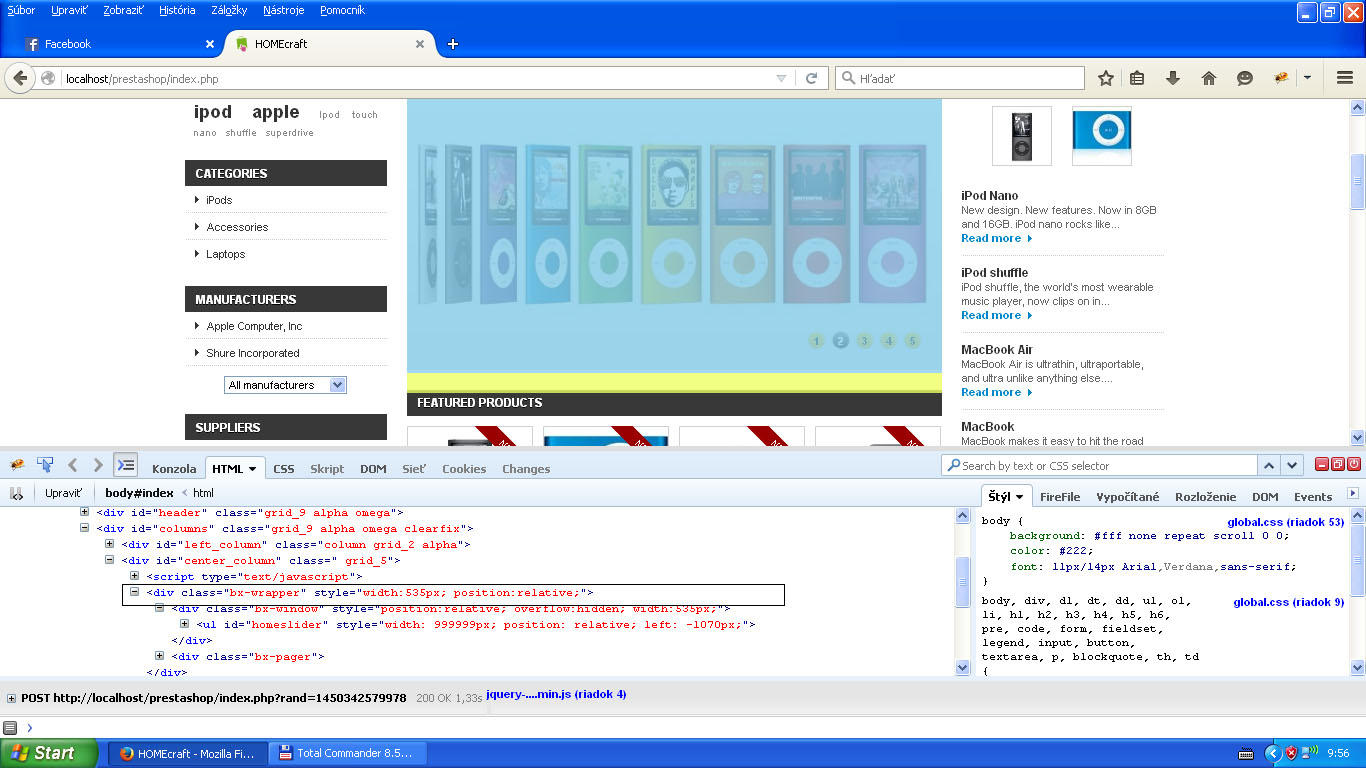Open the Cookies panel tab
Screen dimensions: 1366x768
464,468
